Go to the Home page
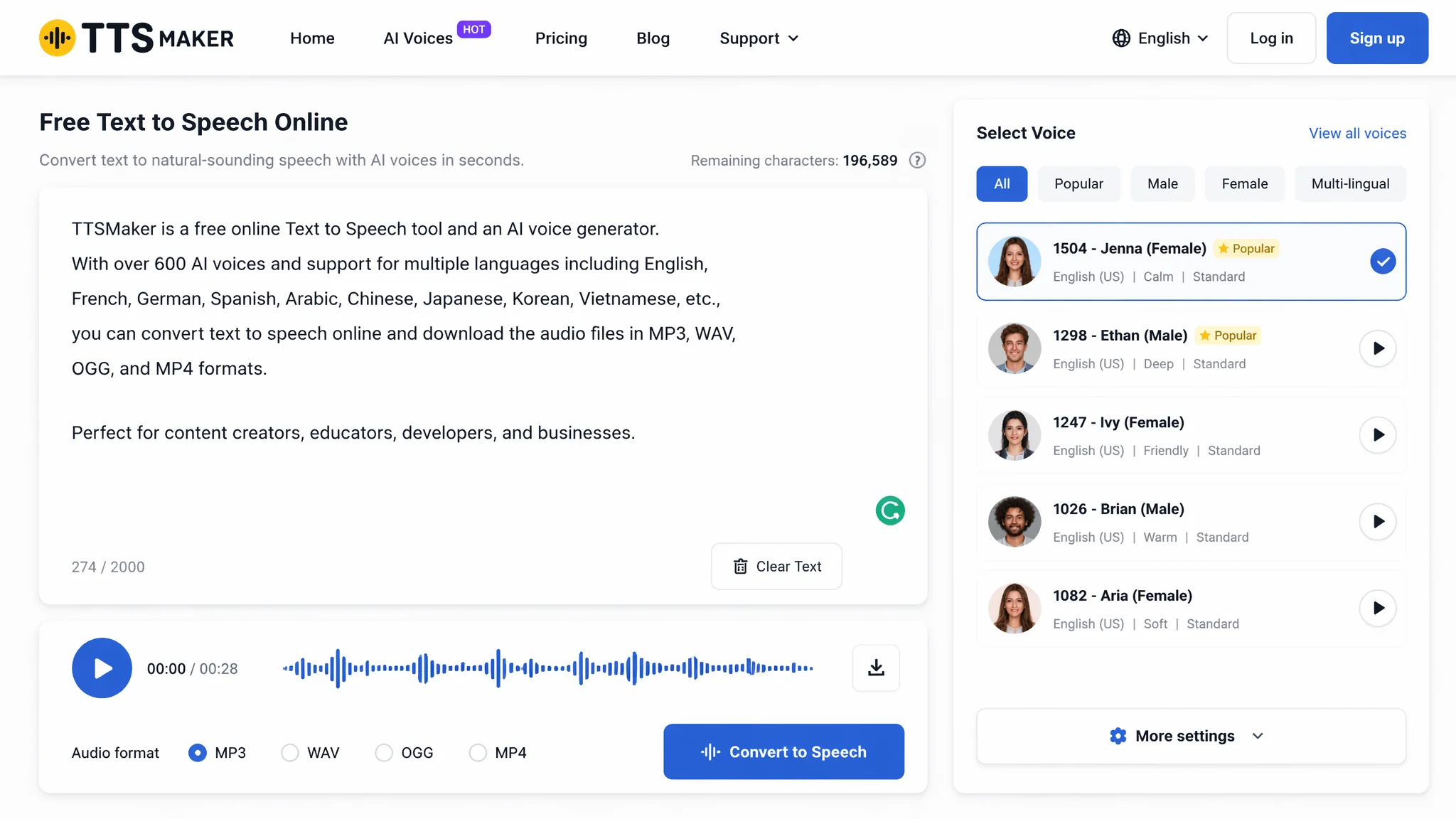Image resolution: width=1456 pixels, height=819 pixels. [x=312, y=38]
